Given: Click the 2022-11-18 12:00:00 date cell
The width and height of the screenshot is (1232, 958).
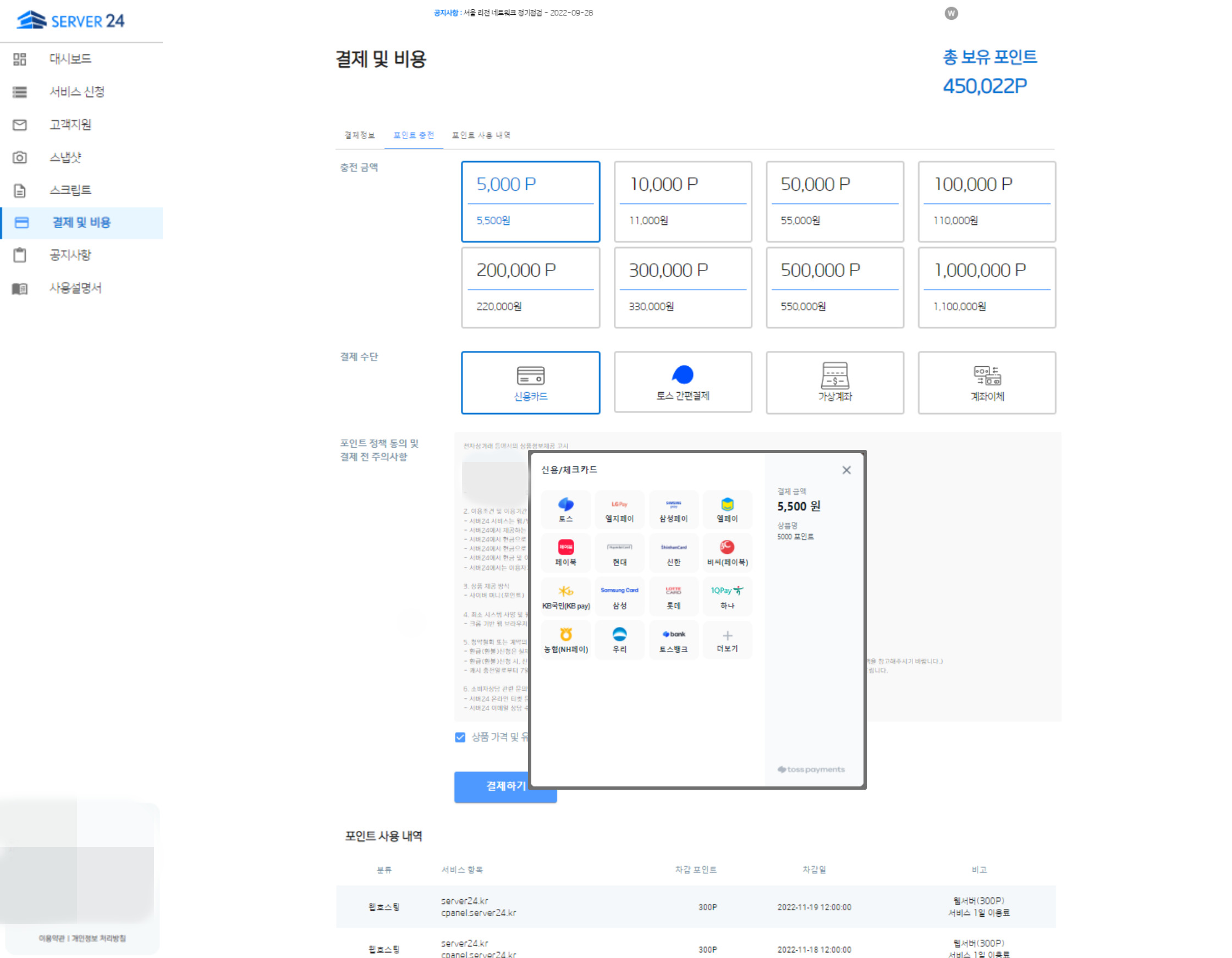Looking at the screenshot, I should pyautogui.click(x=814, y=950).
